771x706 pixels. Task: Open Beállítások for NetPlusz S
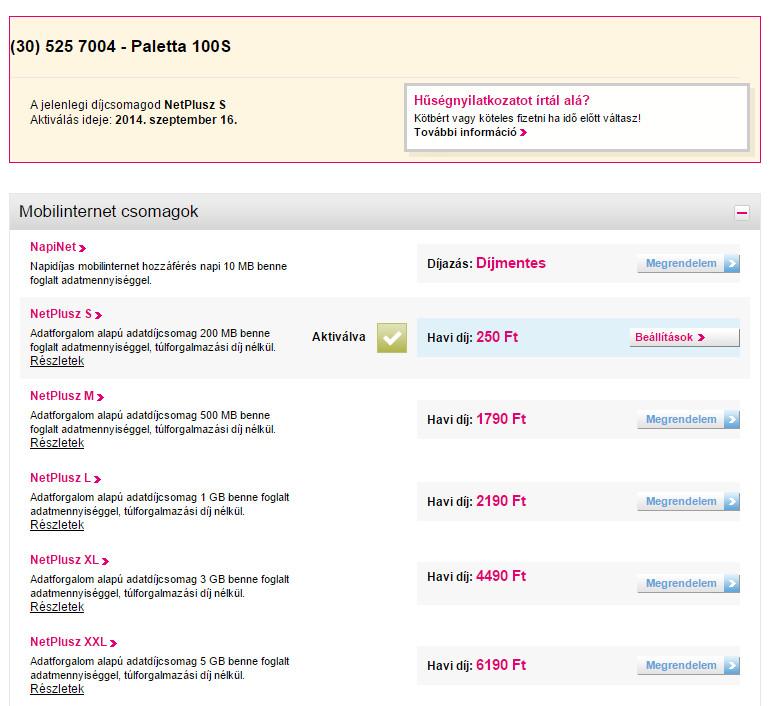point(684,337)
